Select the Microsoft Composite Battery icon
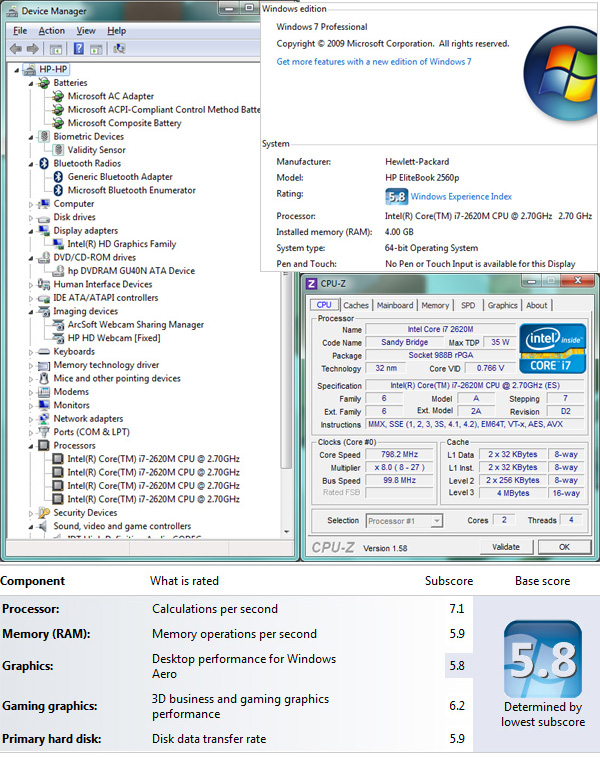Viewport: 600px width, 757px height. (x=58, y=123)
